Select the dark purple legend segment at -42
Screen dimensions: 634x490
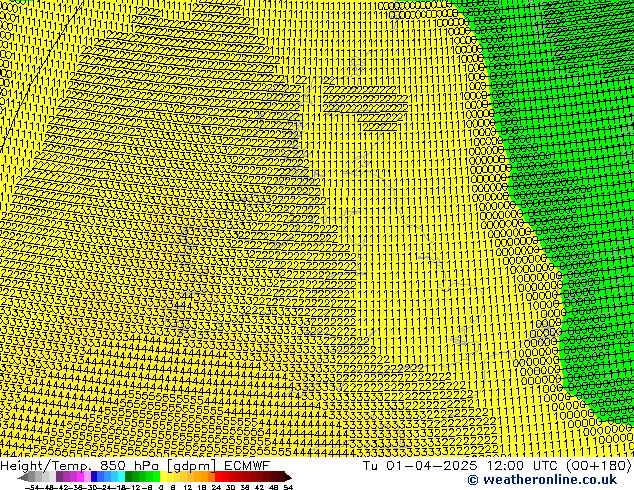[59, 477]
